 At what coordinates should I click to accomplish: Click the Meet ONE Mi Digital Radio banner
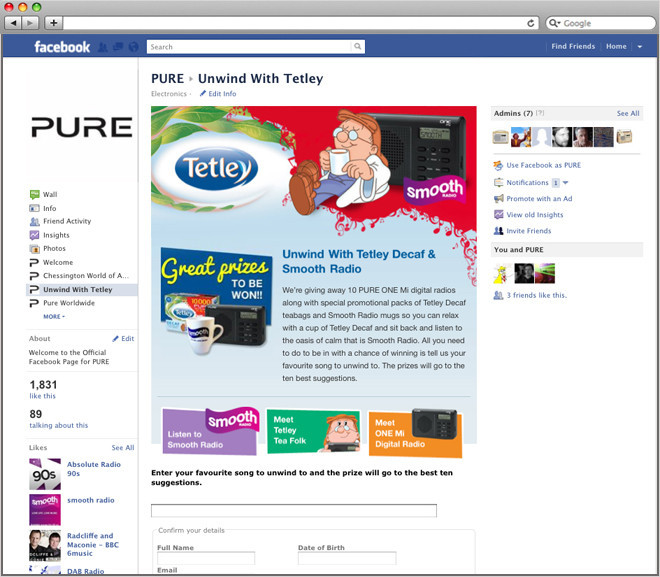pos(415,433)
